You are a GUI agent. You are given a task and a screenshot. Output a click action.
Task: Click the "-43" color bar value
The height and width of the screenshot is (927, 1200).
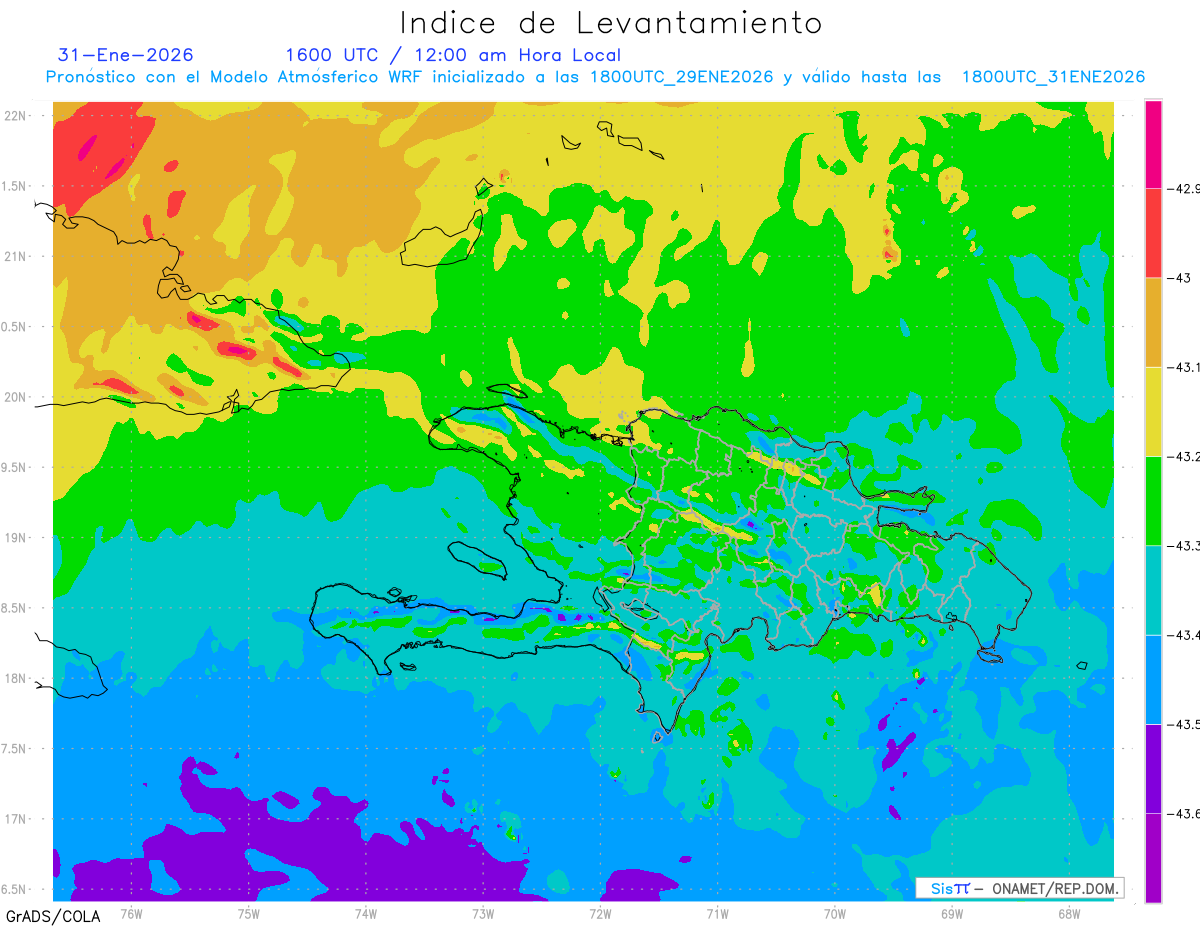coord(1178,278)
